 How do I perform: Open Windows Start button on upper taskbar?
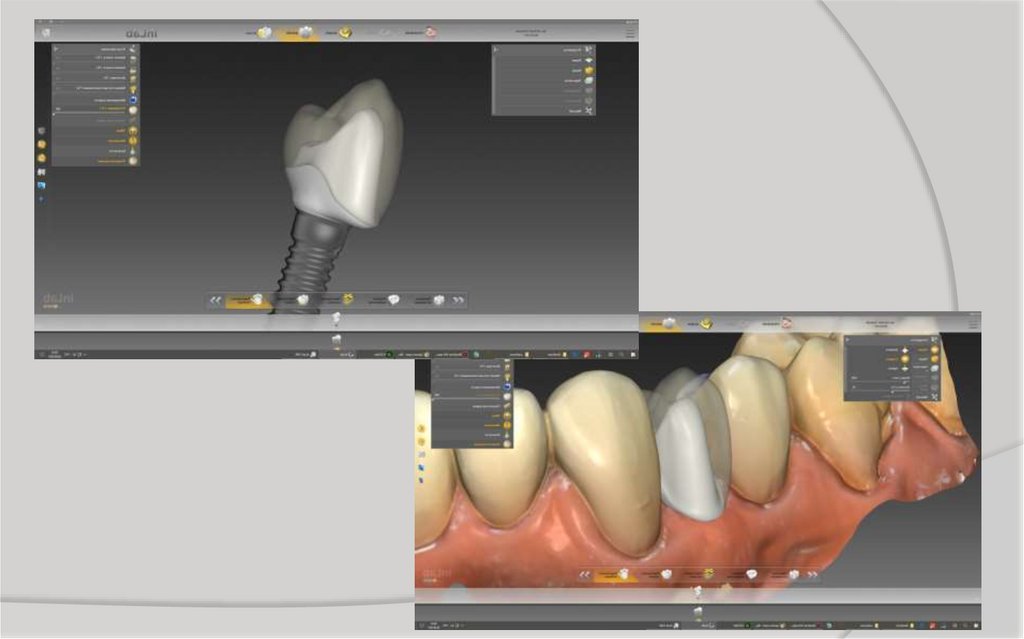coord(632,354)
